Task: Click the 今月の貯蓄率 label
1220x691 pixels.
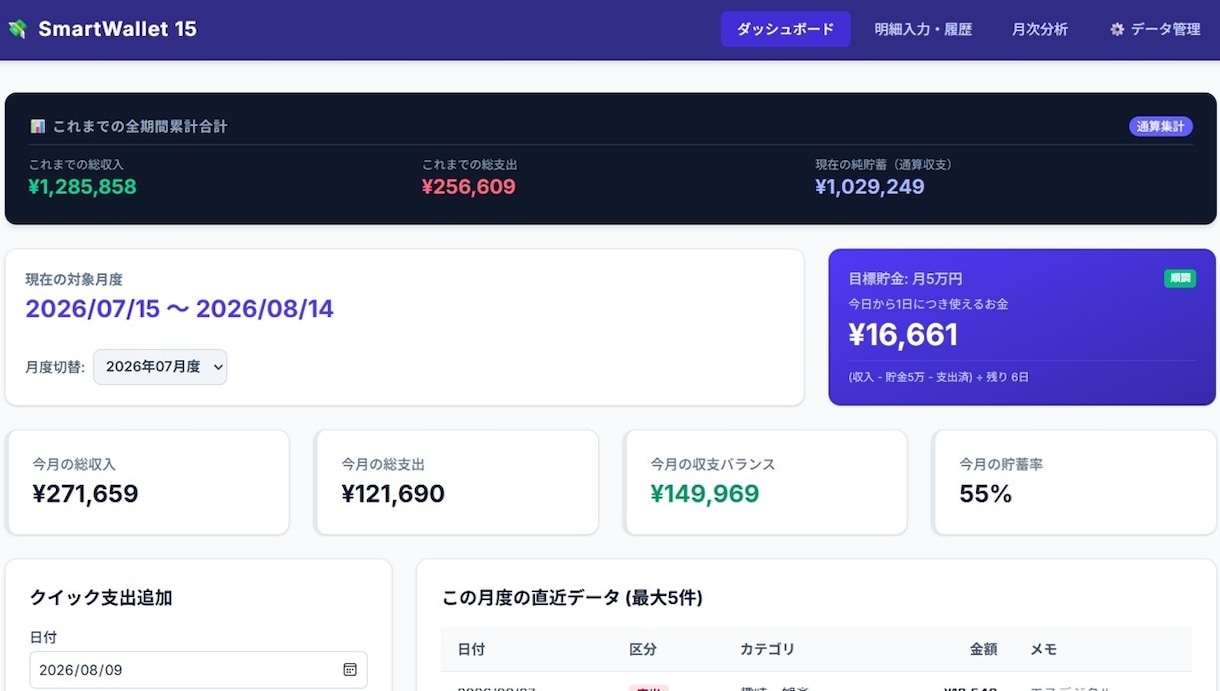Action: click(1001, 464)
